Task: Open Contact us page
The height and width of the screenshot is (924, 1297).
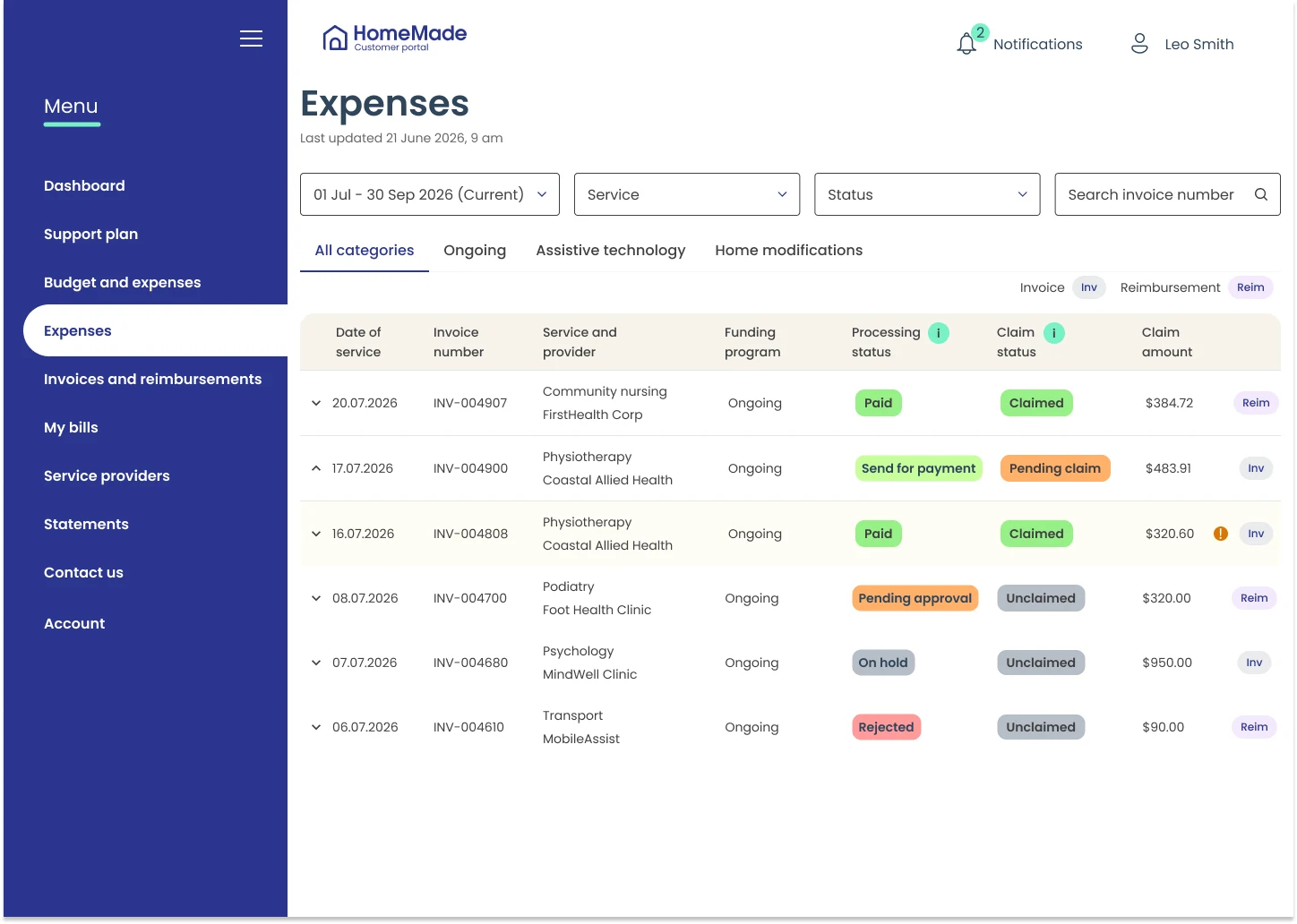Action: click(x=83, y=572)
